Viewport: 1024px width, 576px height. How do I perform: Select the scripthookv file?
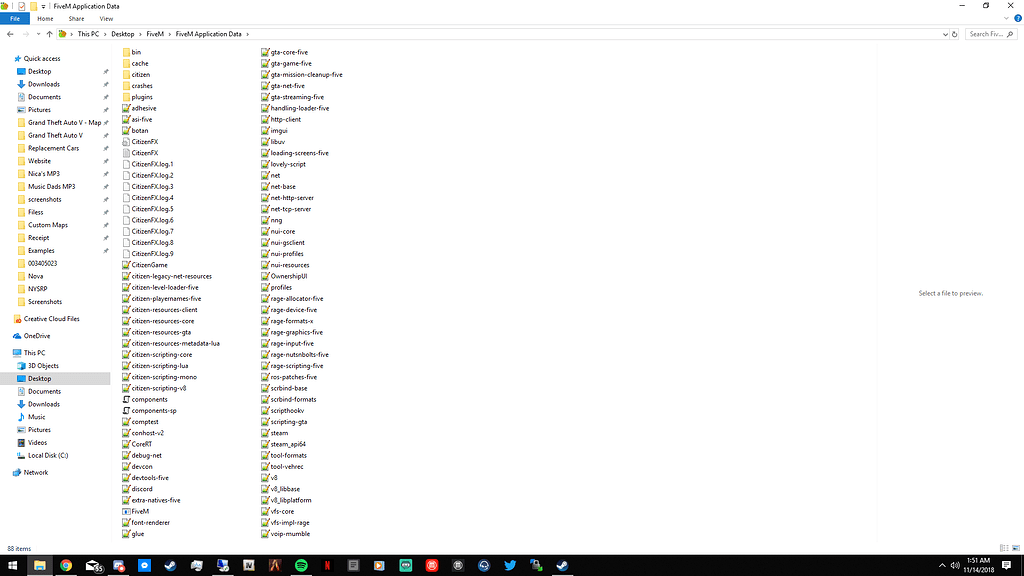[283, 411]
